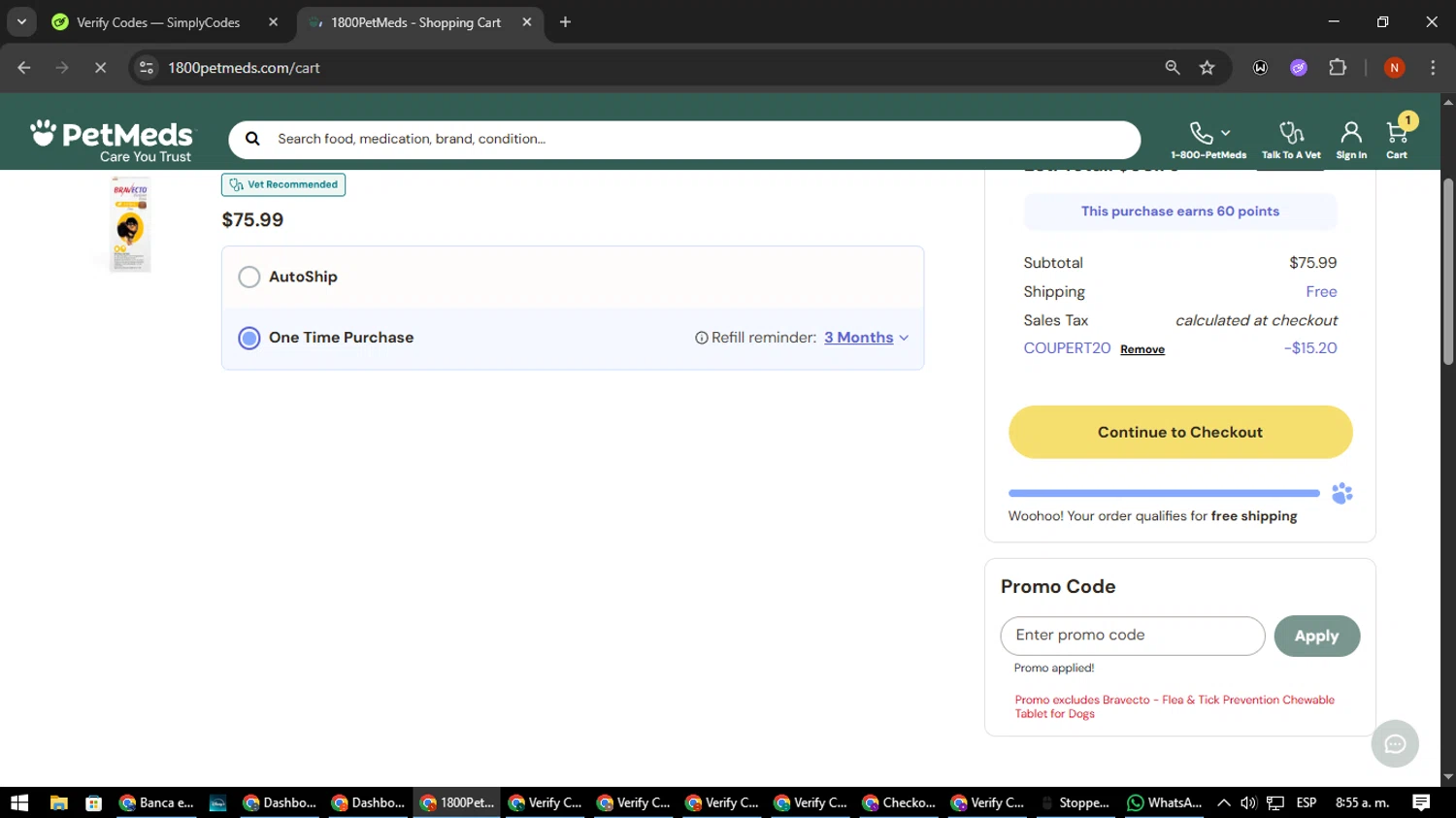This screenshot has height=818, width=1456.
Task: Open site information icon in address bar
Action: [x=147, y=68]
